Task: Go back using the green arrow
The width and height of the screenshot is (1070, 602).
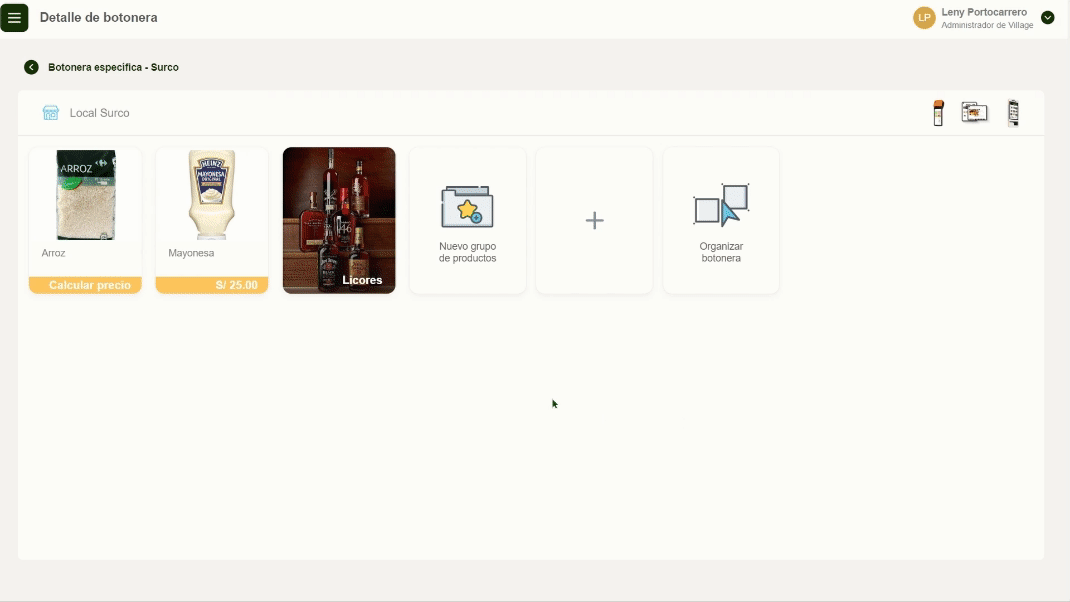Action: [31, 67]
